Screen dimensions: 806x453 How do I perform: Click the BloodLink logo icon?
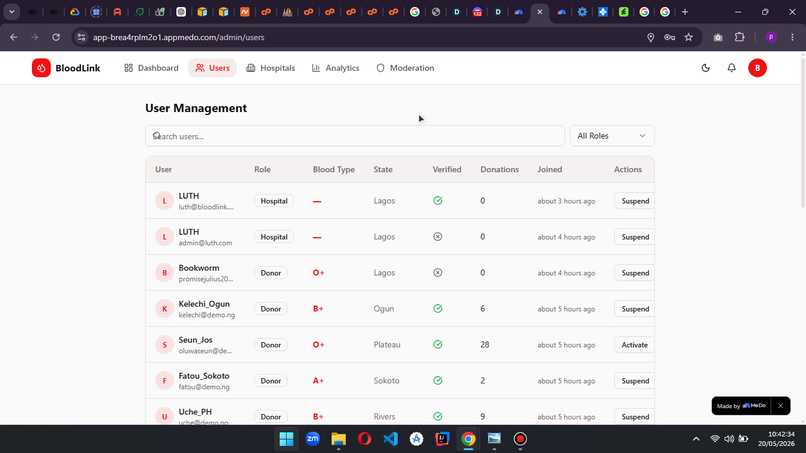41,68
